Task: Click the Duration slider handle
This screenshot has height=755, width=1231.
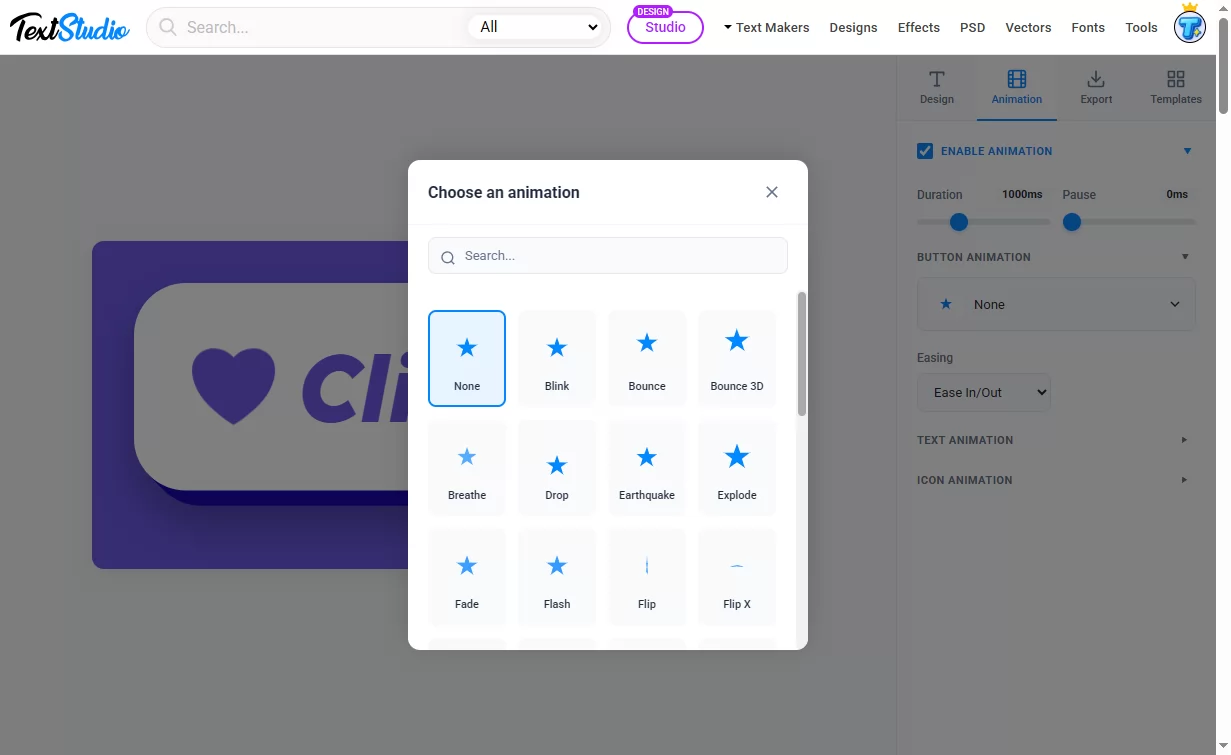Action: click(959, 222)
